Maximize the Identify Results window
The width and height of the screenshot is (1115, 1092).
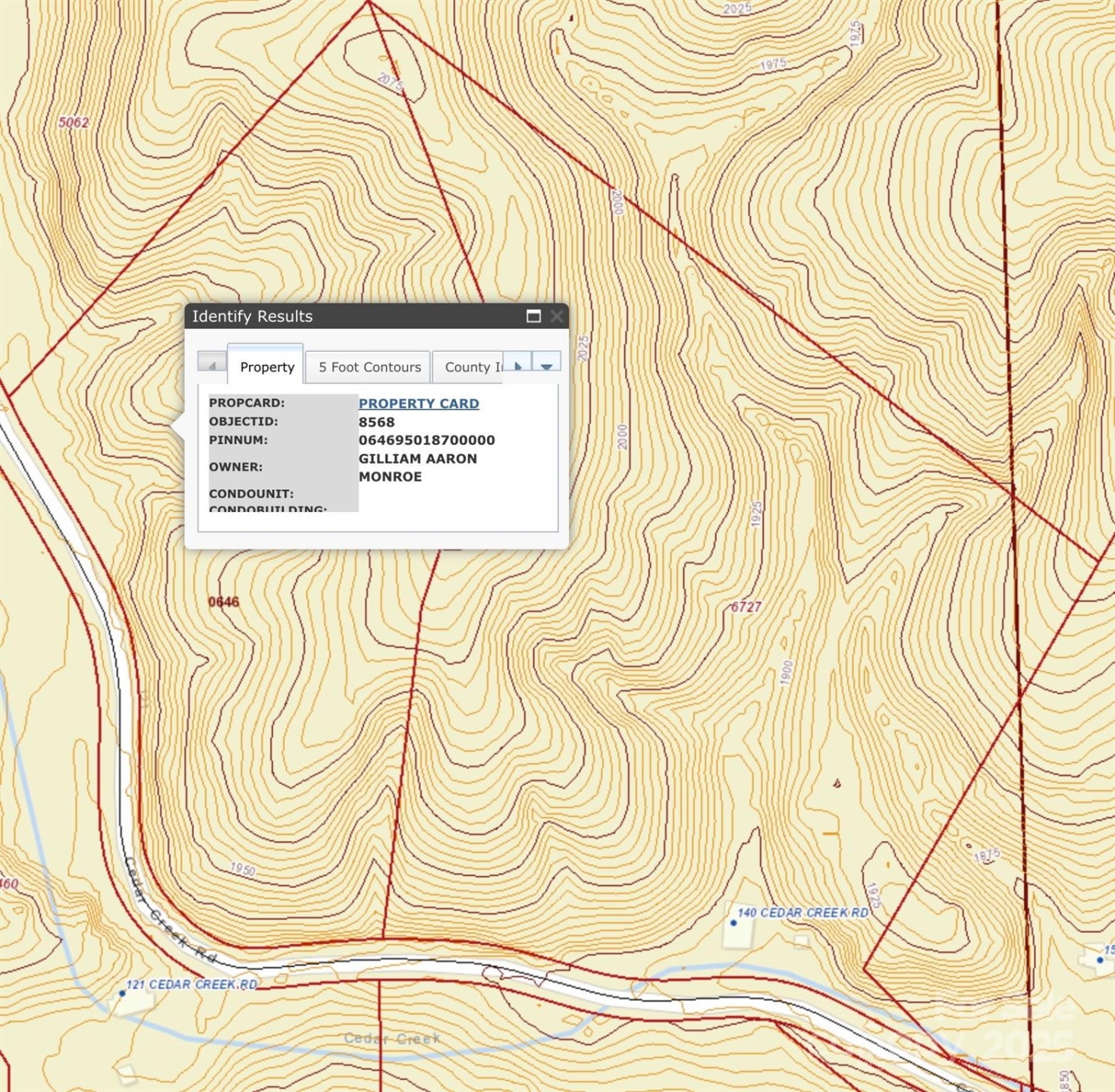pos(533,316)
